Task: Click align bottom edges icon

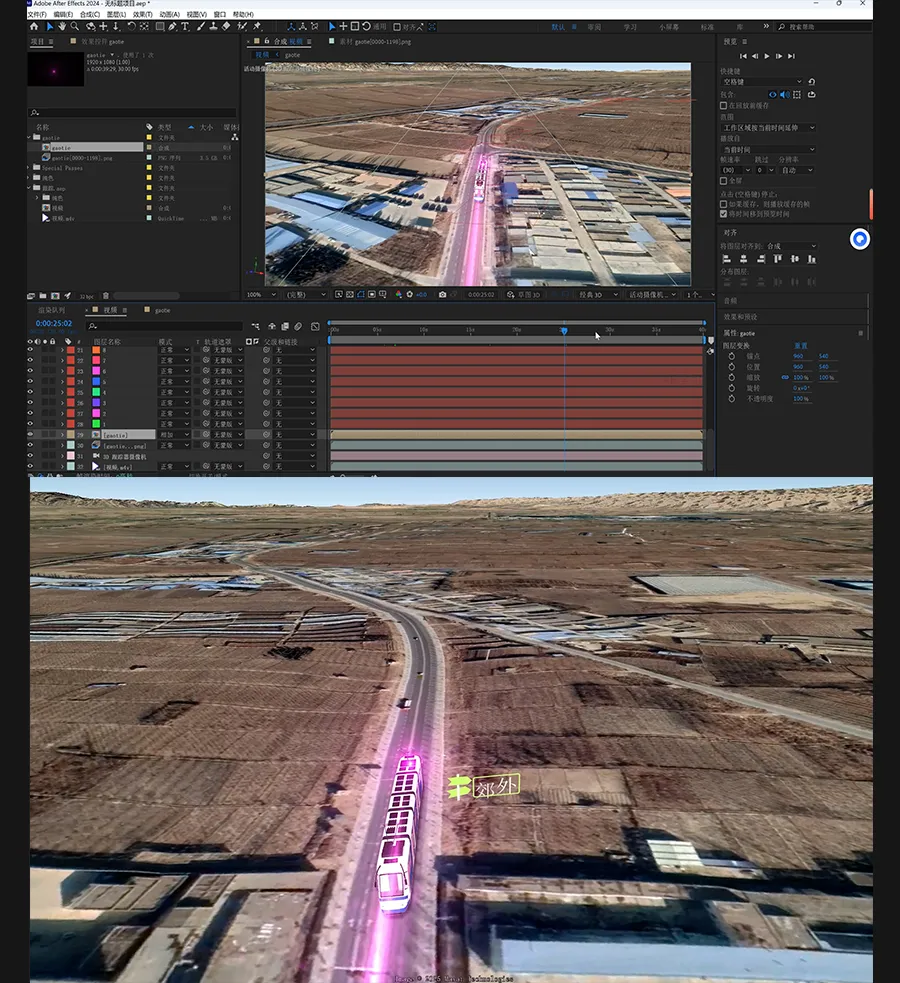Action: tap(812, 259)
